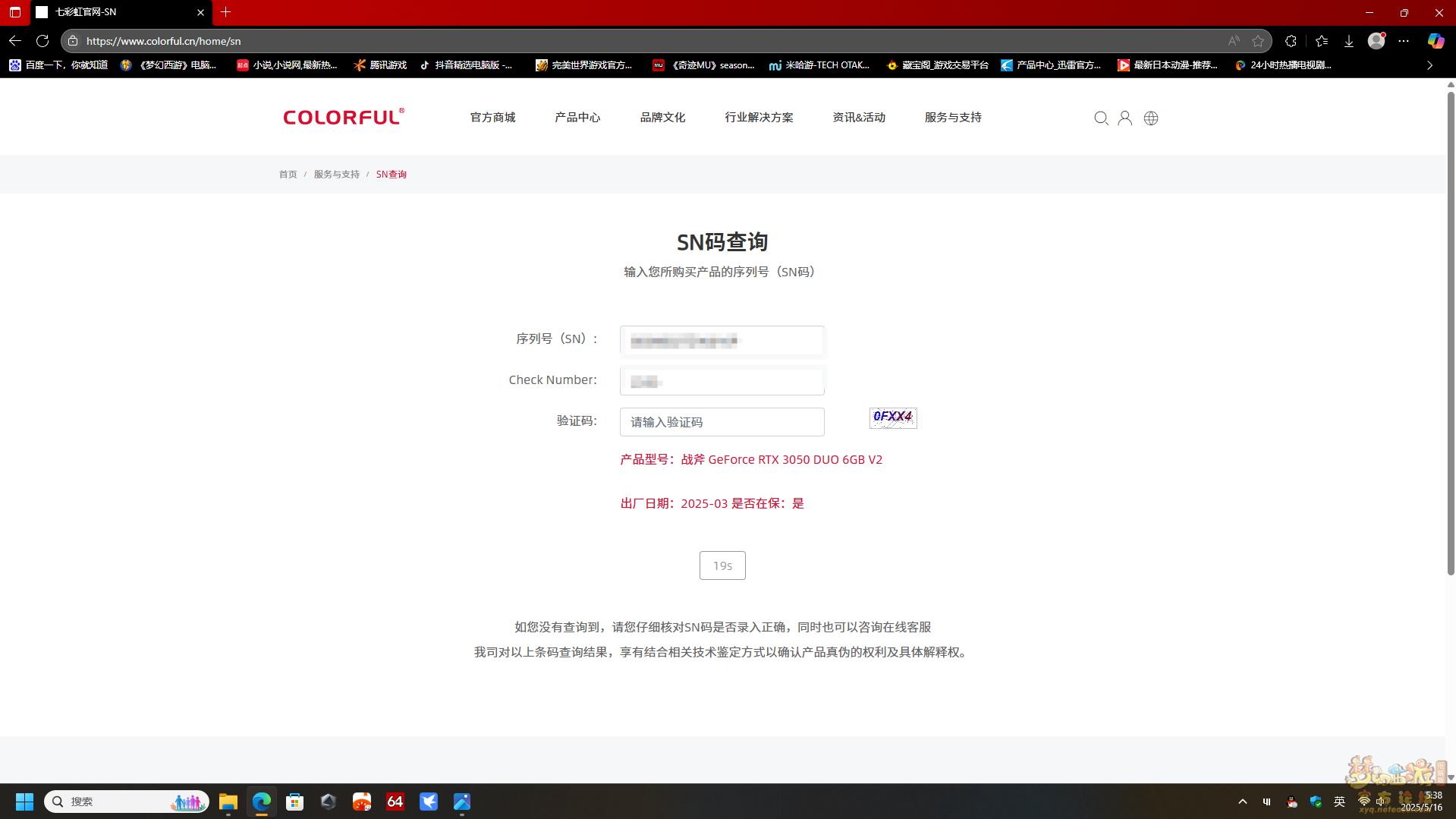Open 藏宝阁_游戏交易平台 bookmark

click(x=937, y=65)
